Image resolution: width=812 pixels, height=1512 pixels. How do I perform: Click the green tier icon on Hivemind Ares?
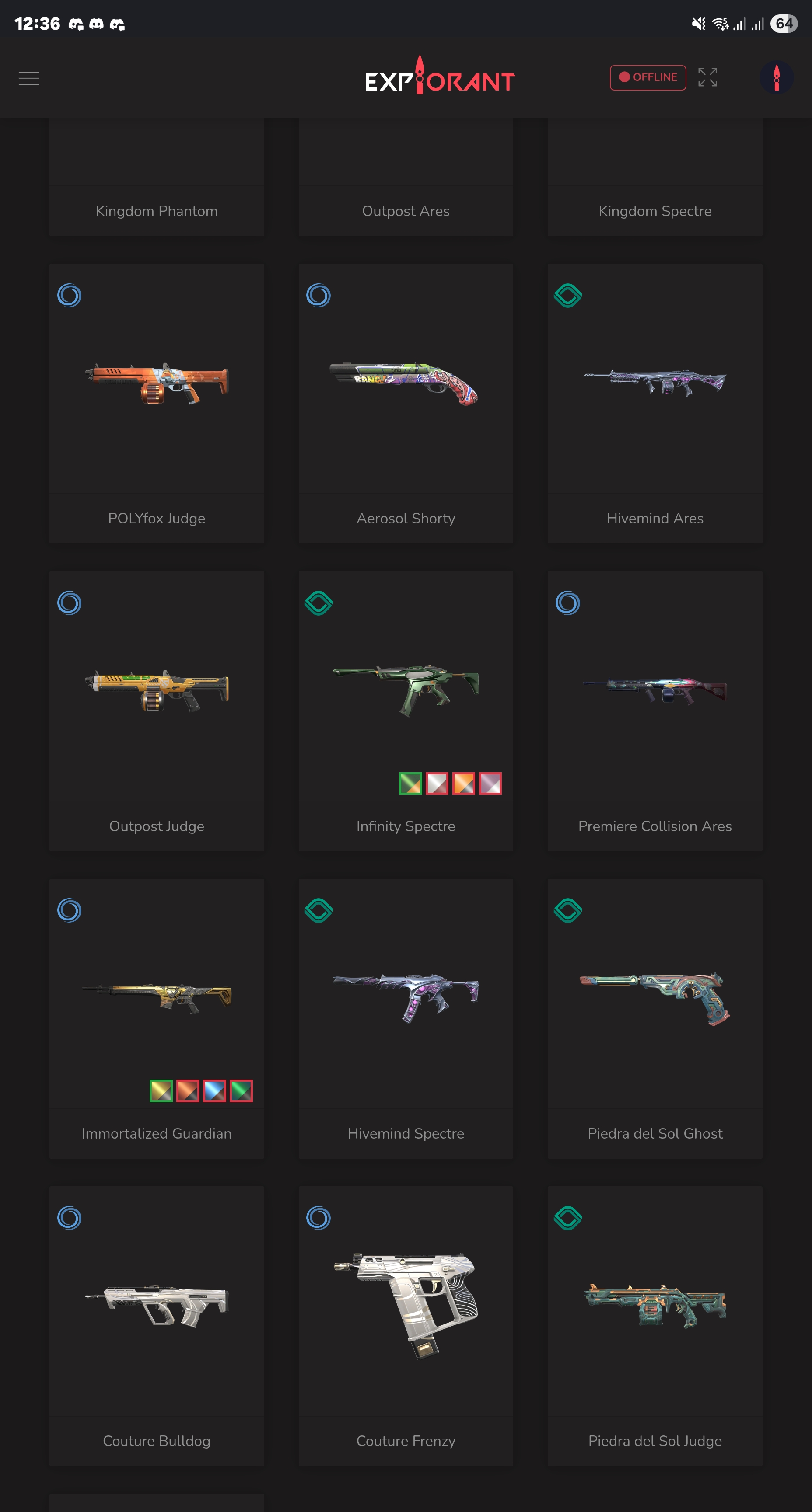[568, 295]
